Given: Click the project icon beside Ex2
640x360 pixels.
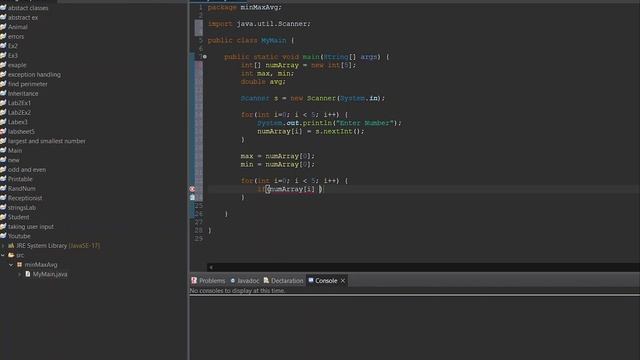Looking at the screenshot, I should pos(3,46).
